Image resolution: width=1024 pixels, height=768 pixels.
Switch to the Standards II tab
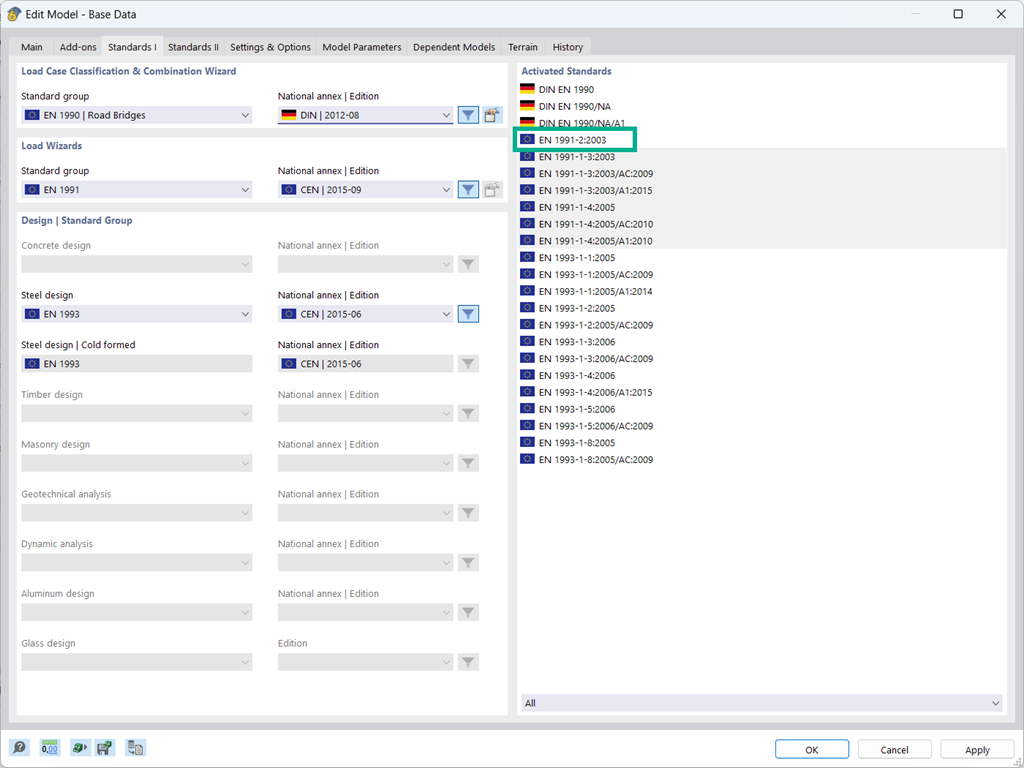(x=193, y=47)
